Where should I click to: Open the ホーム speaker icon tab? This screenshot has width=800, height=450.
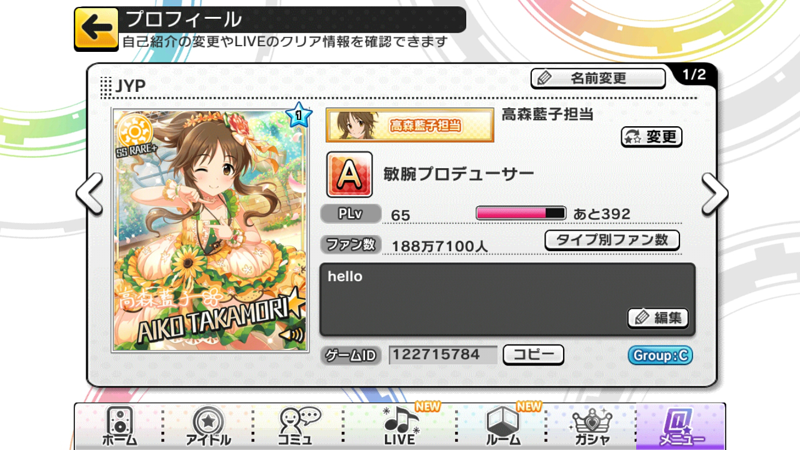click(x=120, y=427)
